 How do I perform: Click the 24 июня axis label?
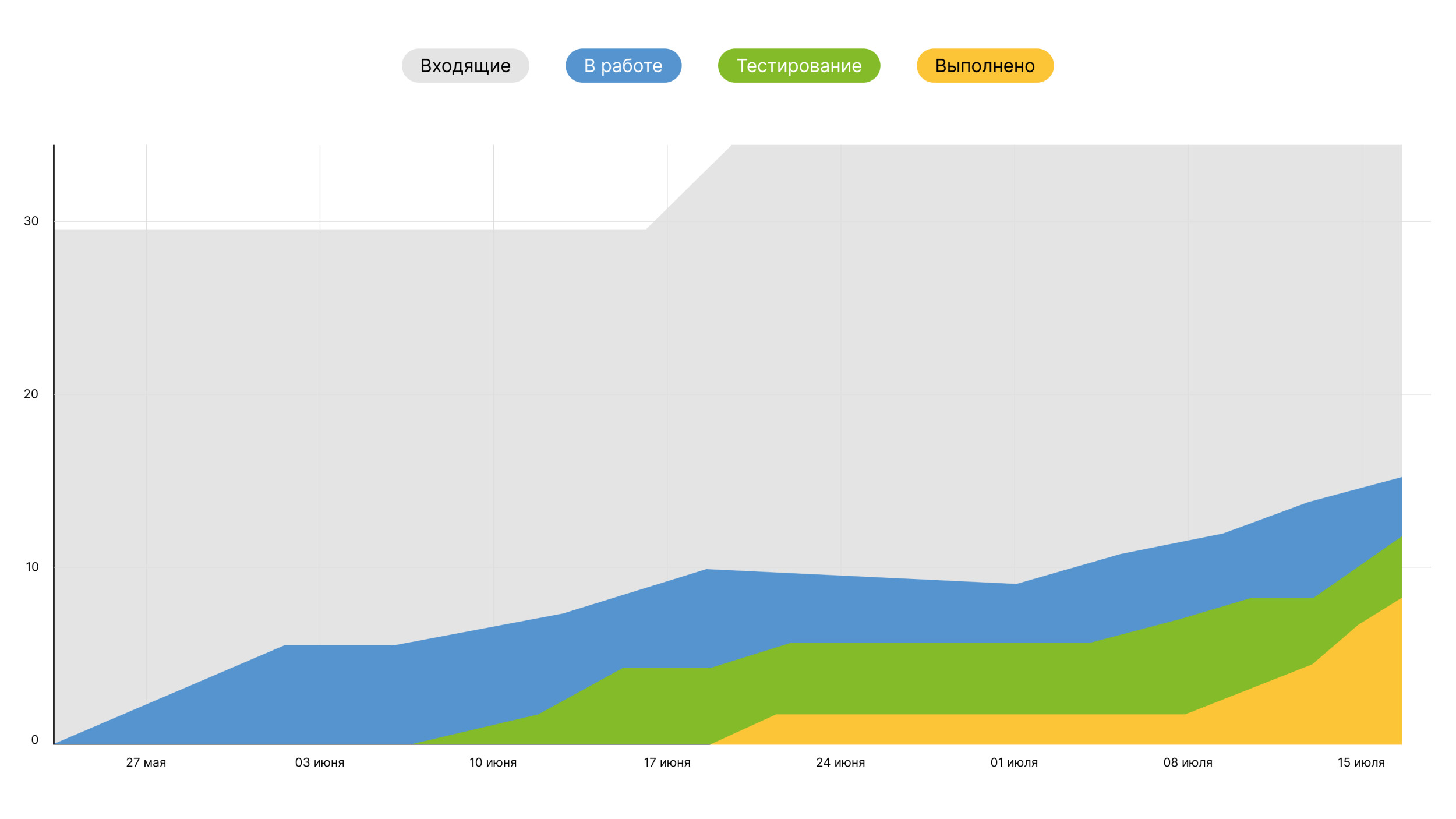[x=840, y=763]
